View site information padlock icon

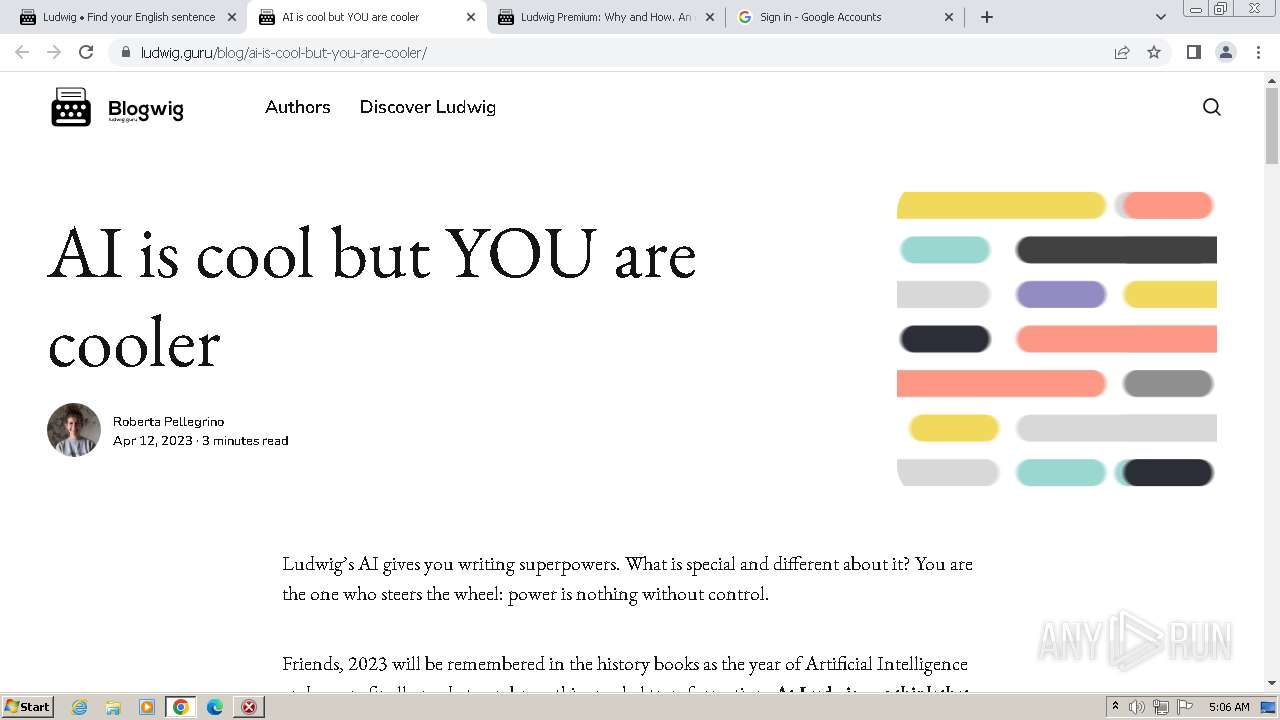click(125, 52)
